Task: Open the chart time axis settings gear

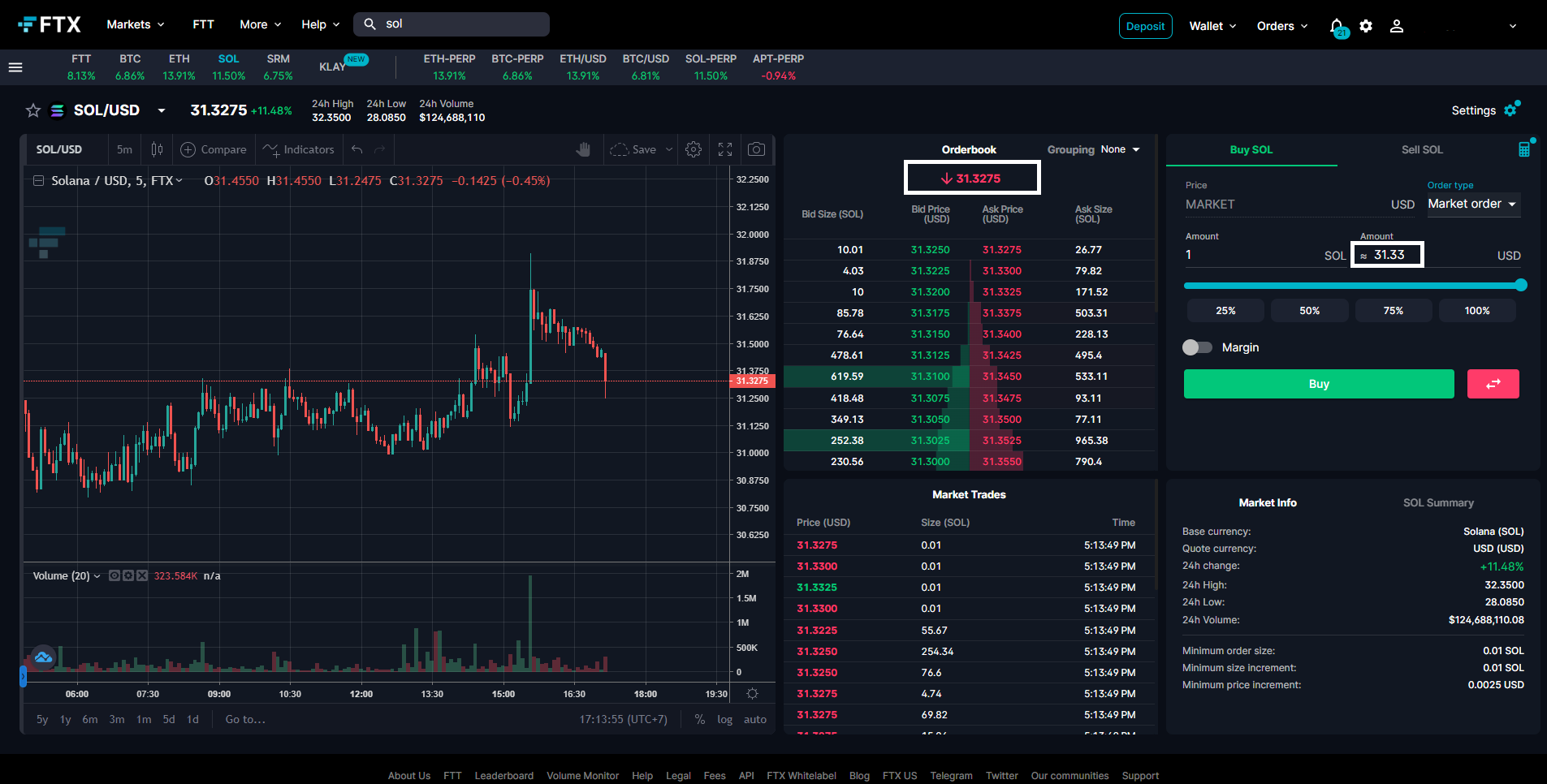Action: point(753,694)
